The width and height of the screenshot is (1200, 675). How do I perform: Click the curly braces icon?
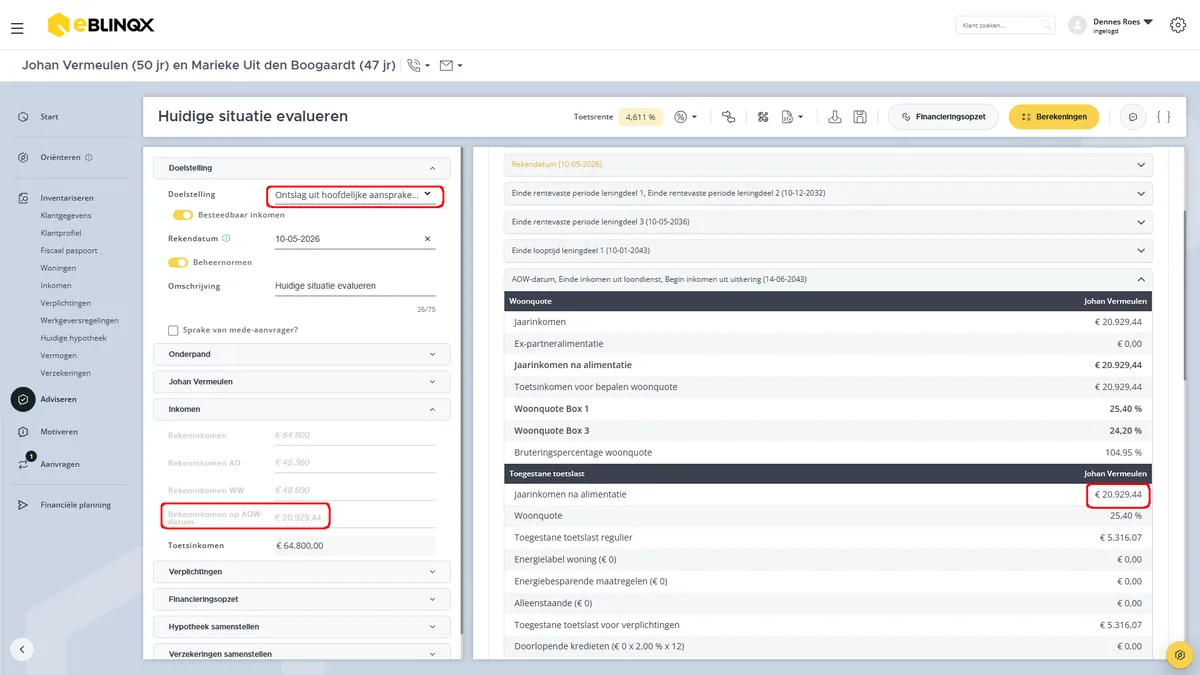tap(1163, 117)
